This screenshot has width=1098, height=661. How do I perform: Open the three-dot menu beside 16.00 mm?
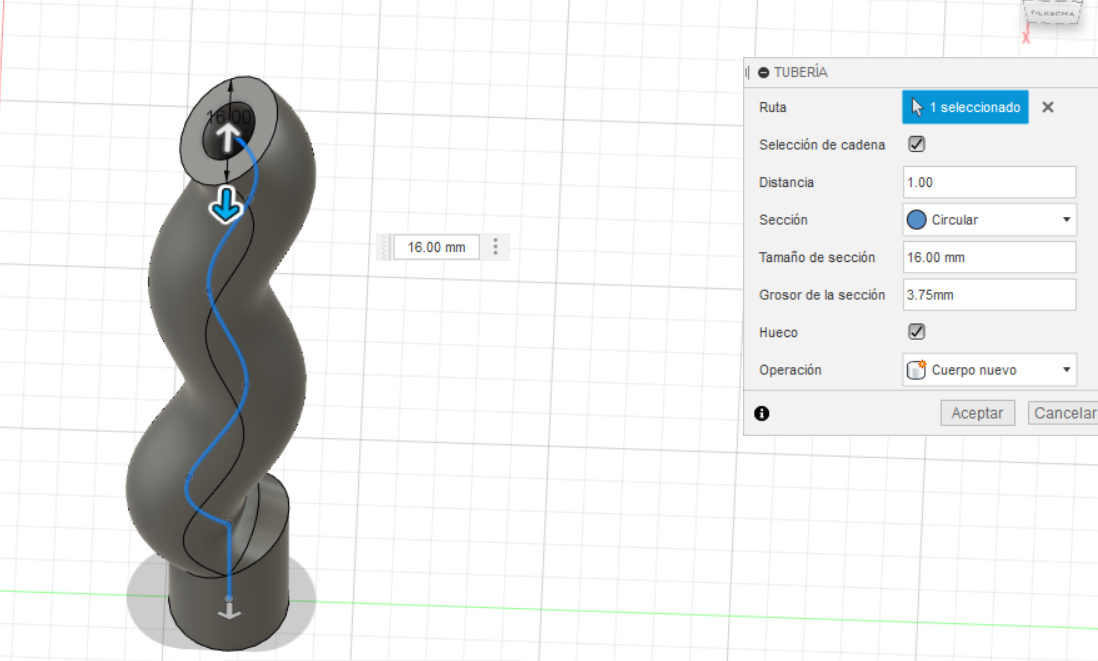(x=495, y=246)
